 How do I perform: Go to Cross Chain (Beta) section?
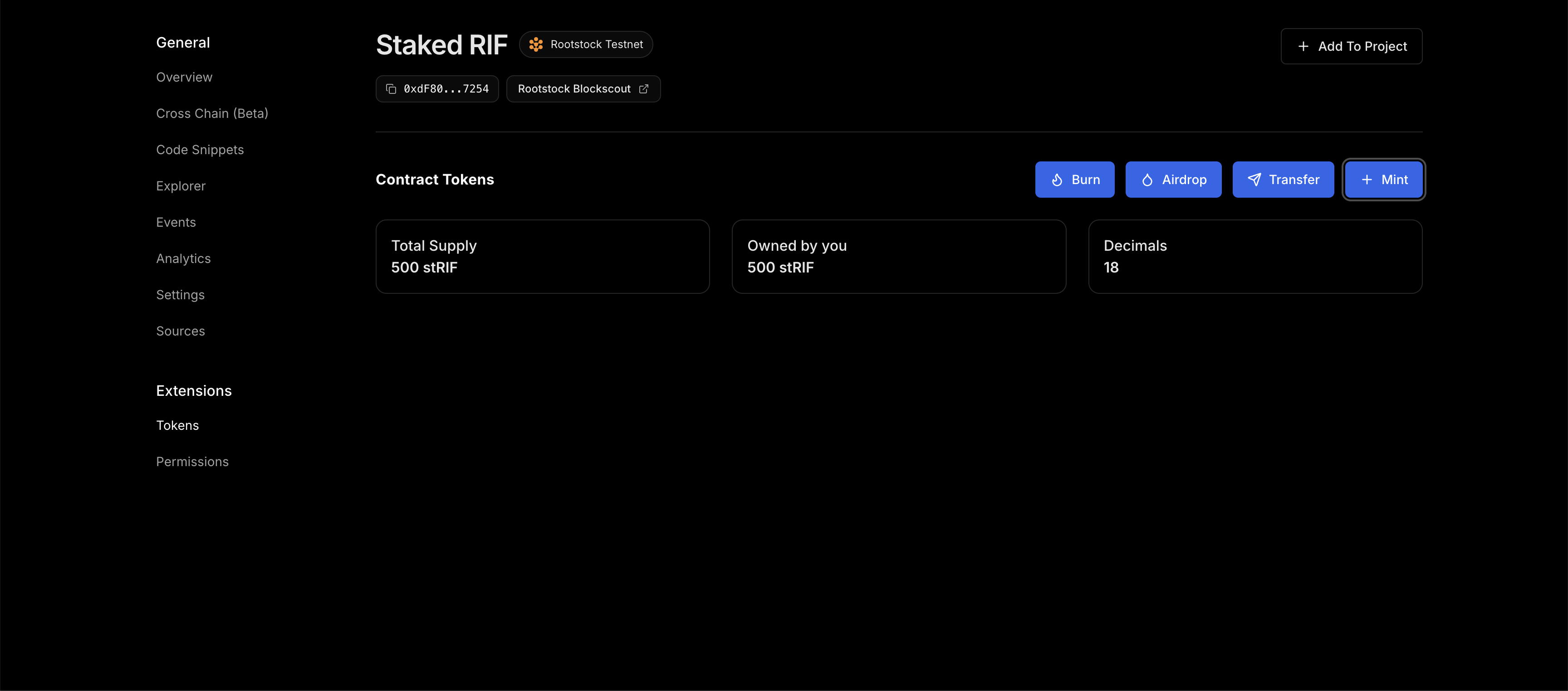[x=212, y=114]
